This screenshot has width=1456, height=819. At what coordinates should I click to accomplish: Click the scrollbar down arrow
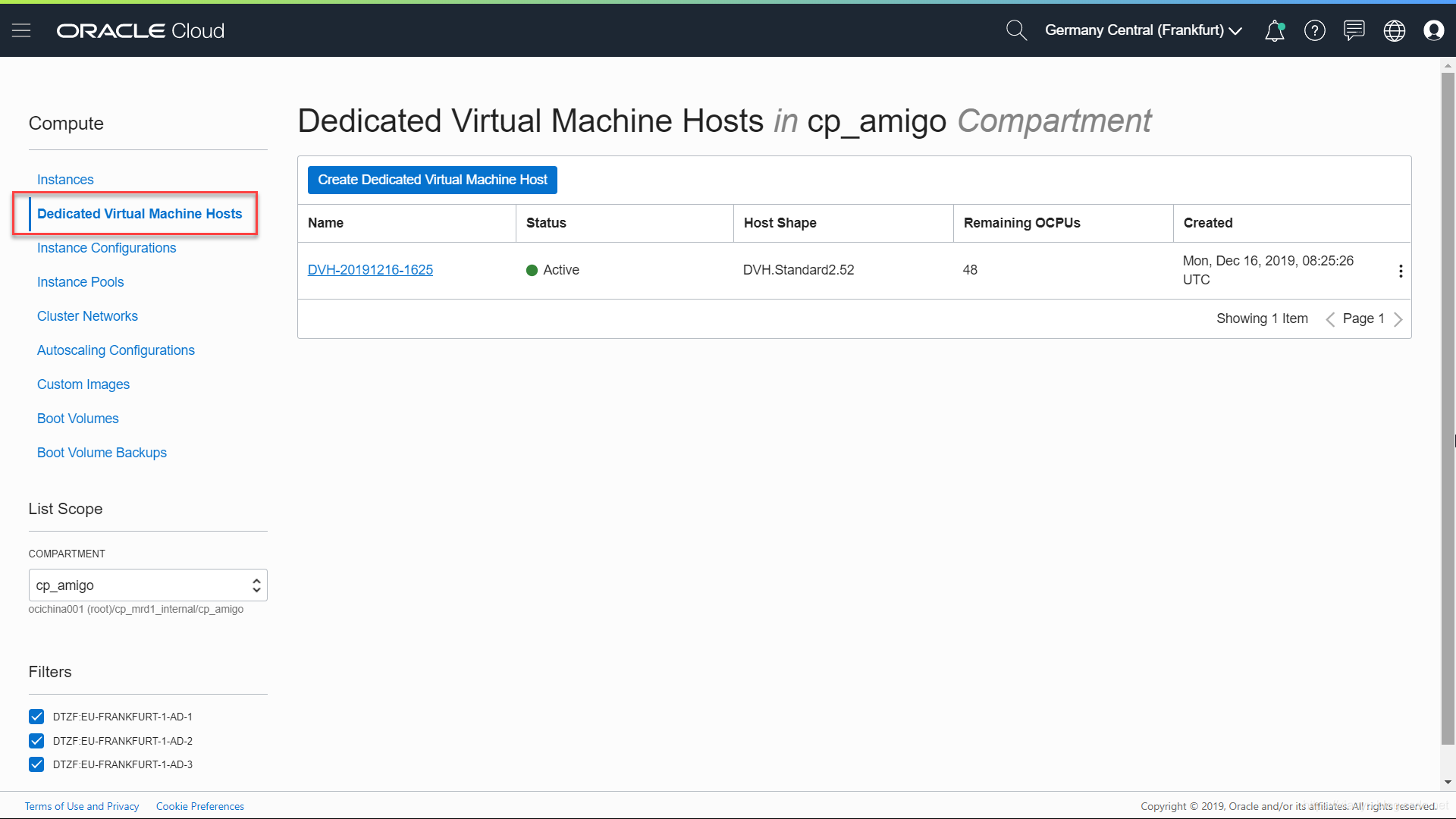(x=1448, y=782)
